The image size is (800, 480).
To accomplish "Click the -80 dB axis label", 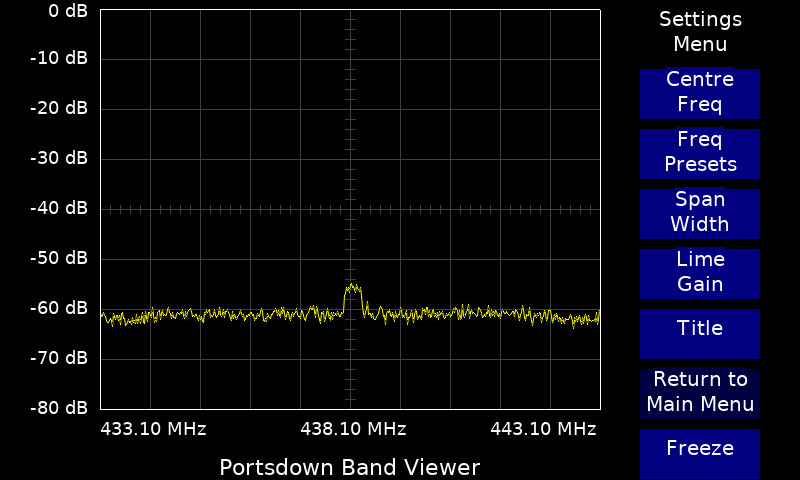I will (59, 407).
